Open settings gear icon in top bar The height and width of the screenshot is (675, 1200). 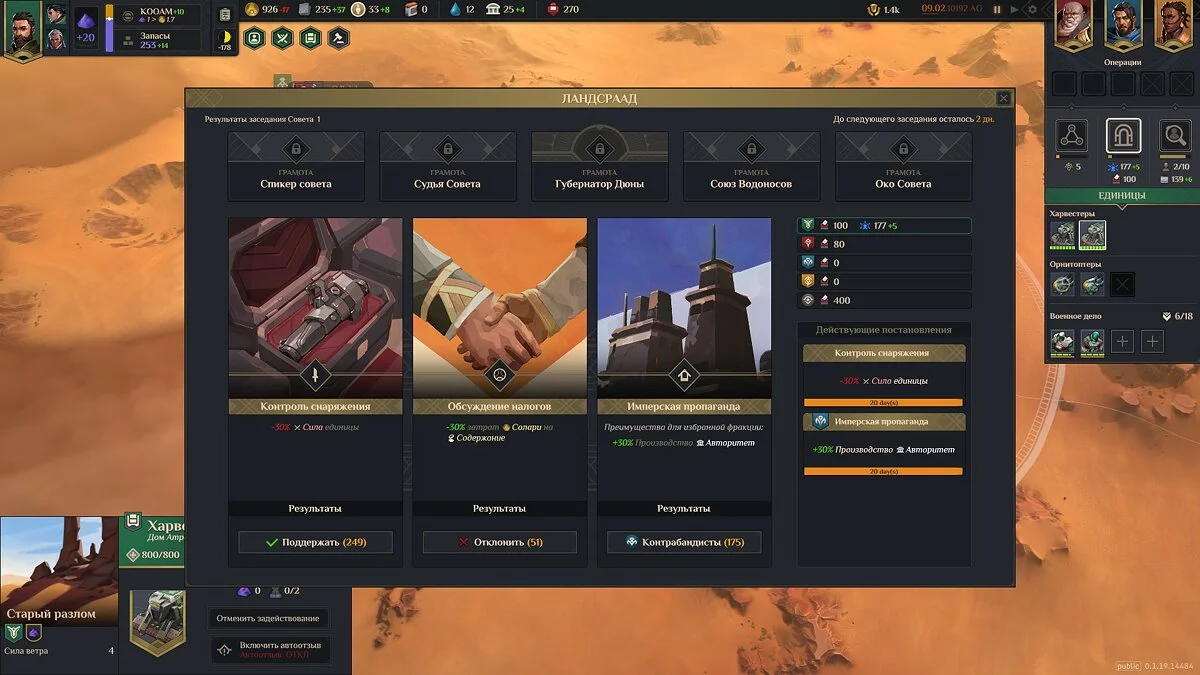(x=1033, y=9)
